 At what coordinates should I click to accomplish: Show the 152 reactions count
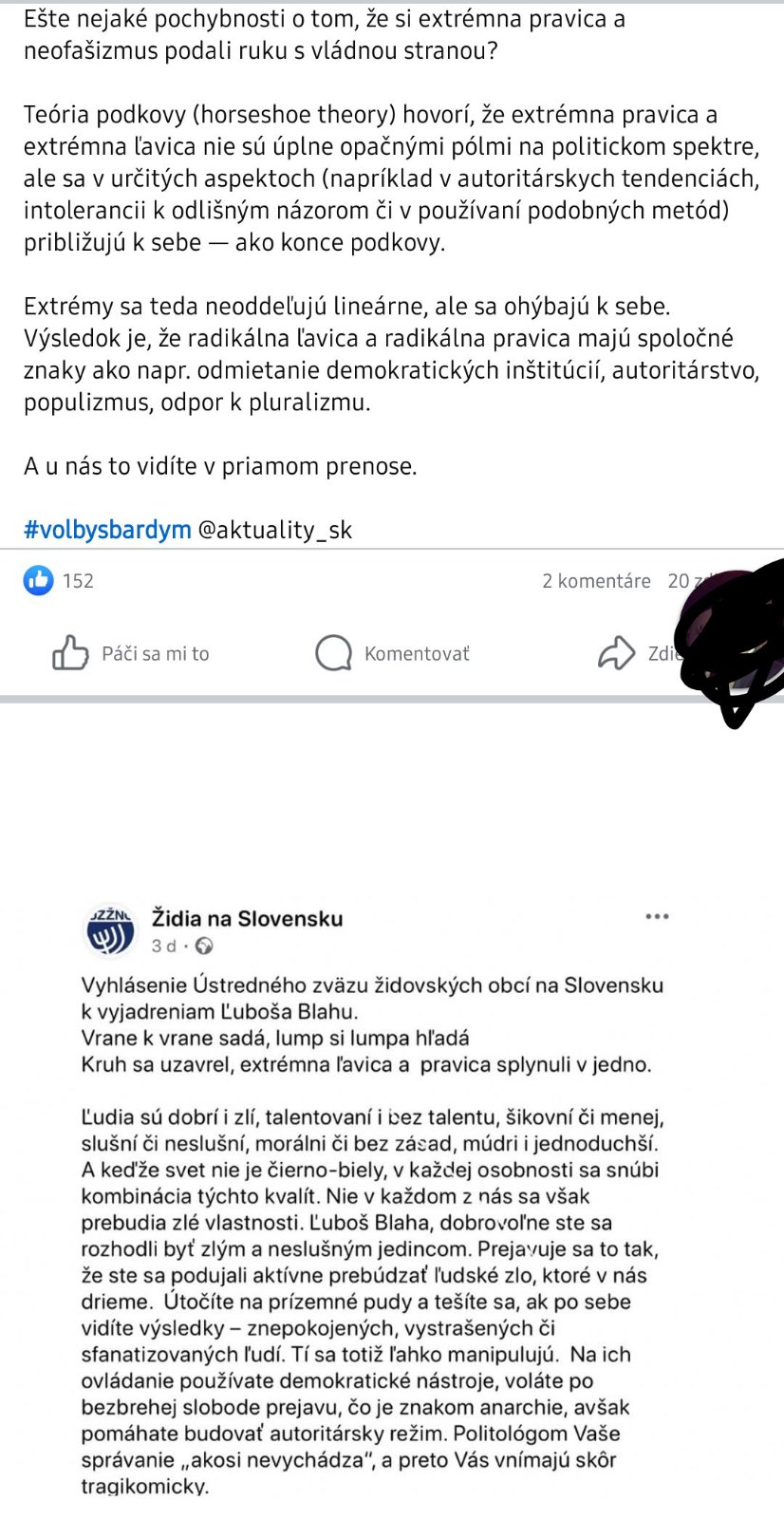tap(78, 581)
